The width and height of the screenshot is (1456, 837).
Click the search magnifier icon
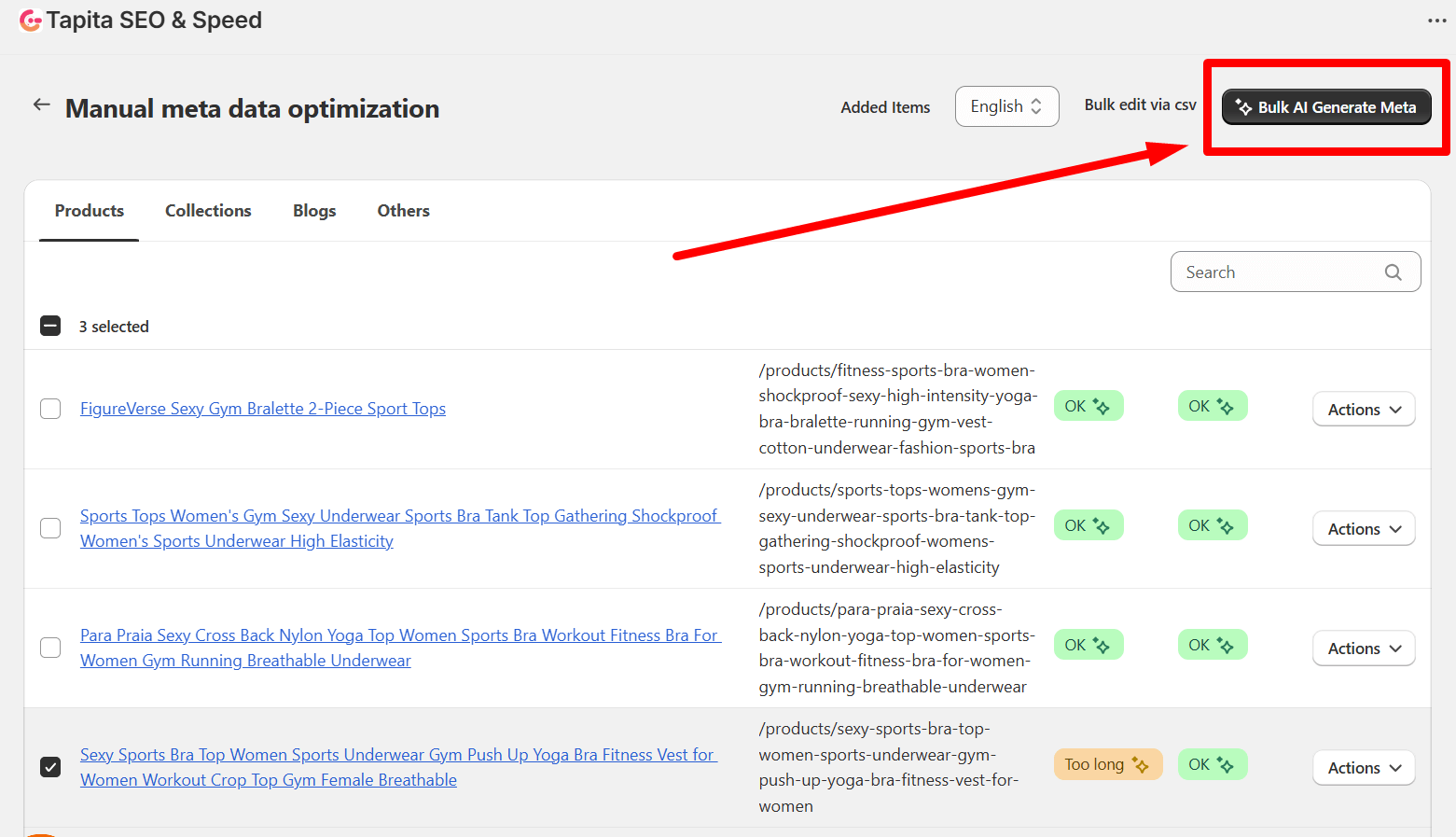coord(1393,272)
